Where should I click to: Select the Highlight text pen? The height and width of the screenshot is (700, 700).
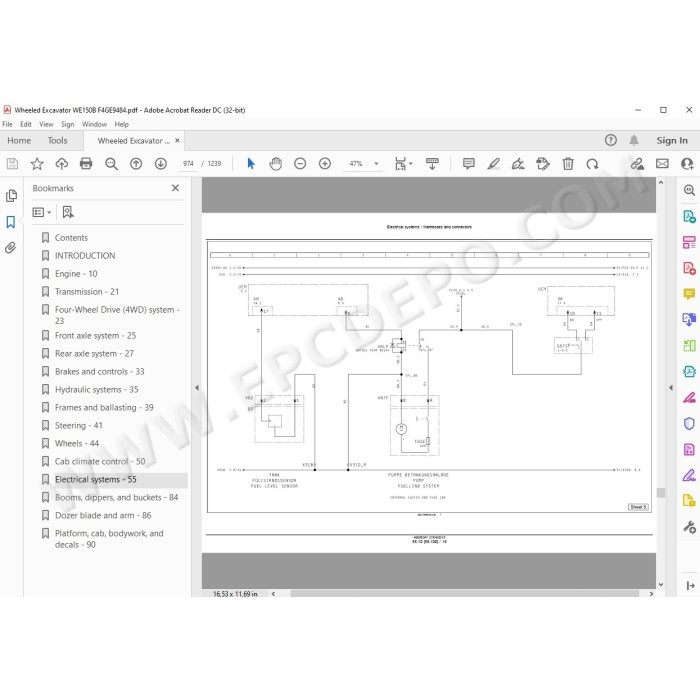pos(493,164)
